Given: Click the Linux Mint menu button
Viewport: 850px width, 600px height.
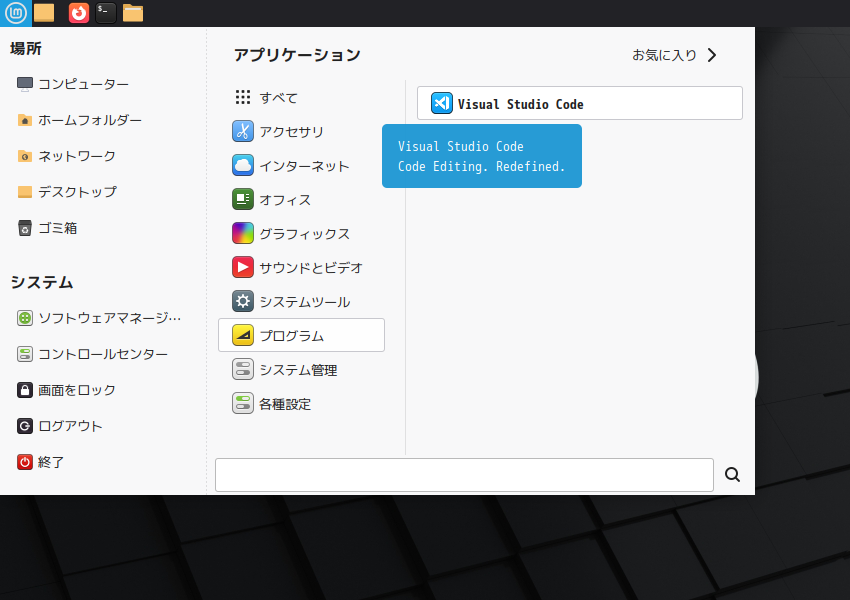Looking at the screenshot, I should tap(16, 13).
